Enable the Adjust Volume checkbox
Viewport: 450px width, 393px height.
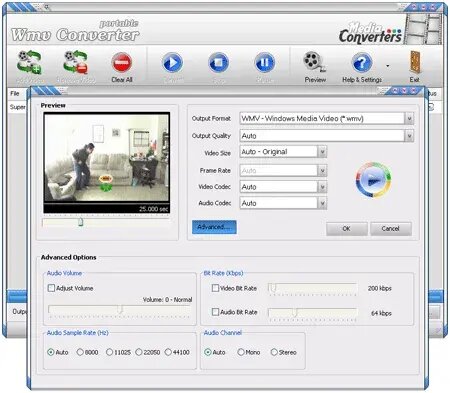51,288
